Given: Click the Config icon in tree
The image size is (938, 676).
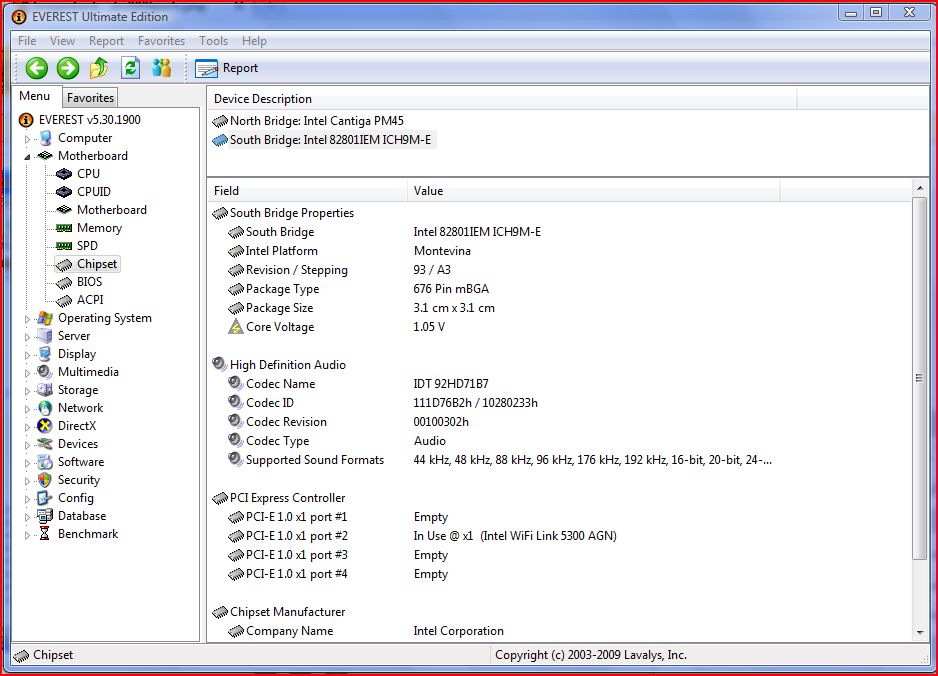Looking at the screenshot, I should coord(45,498).
